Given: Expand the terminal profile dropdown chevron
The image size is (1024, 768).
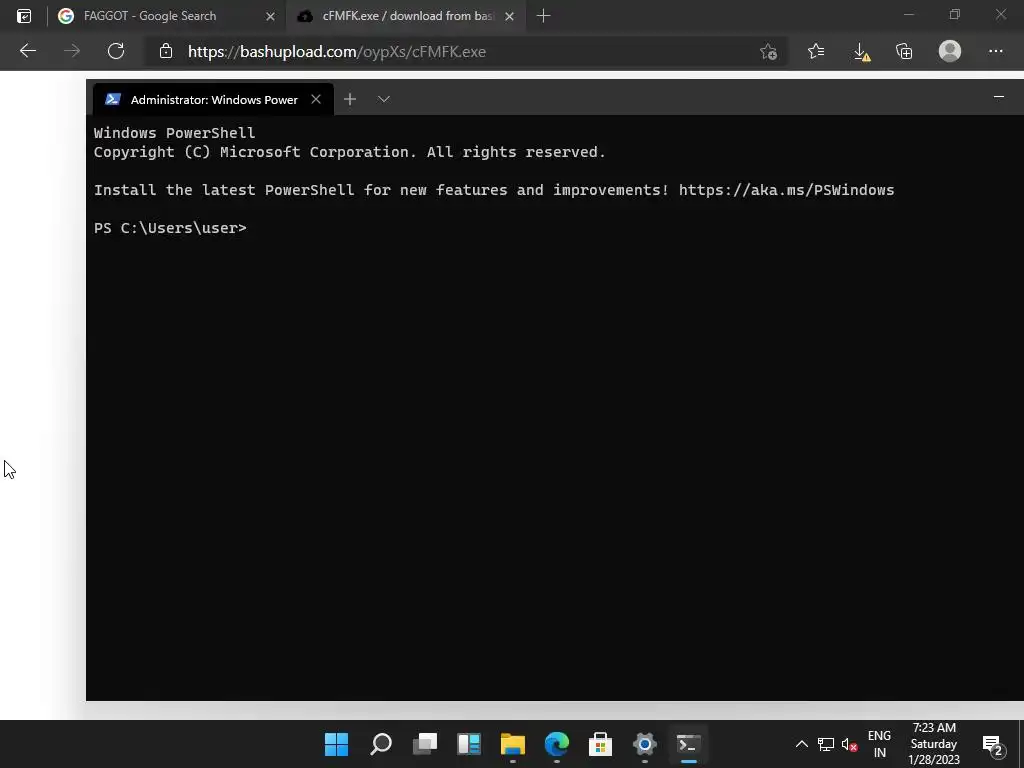Looking at the screenshot, I should (384, 99).
